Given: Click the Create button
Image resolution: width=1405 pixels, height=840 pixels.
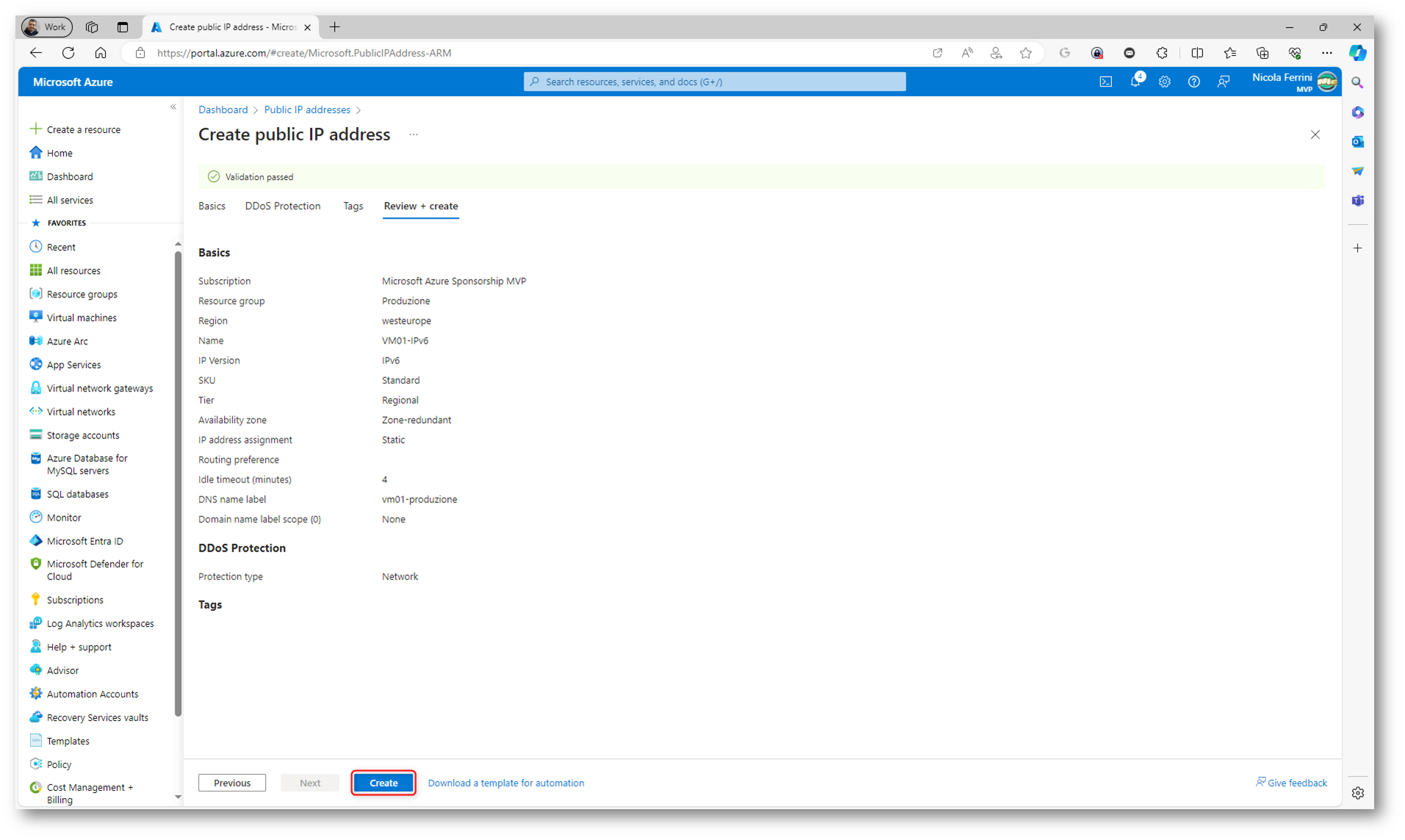Looking at the screenshot, I should point(383,783).
